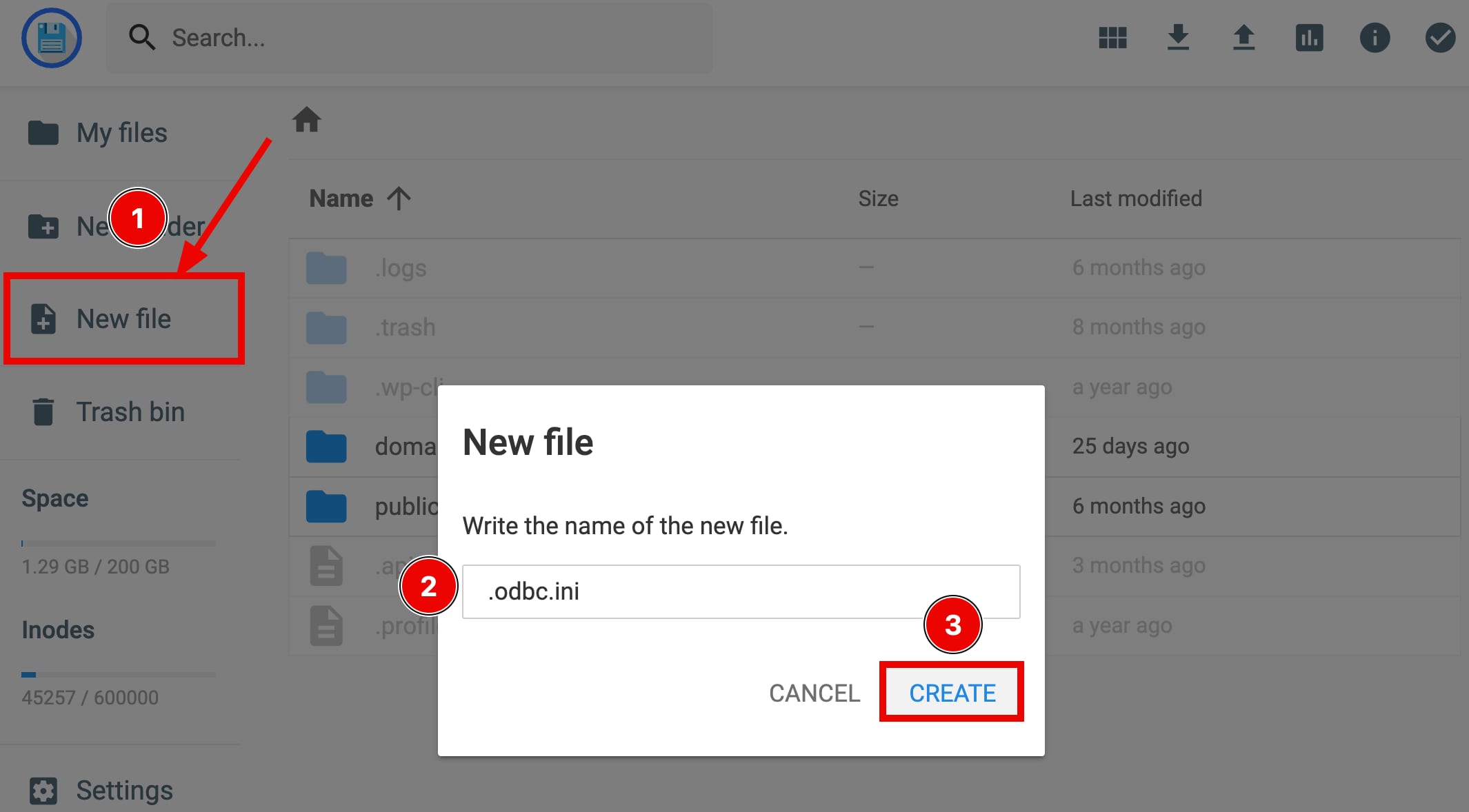Click the CREATE button

pyautogui.click(x=952, y=693)
